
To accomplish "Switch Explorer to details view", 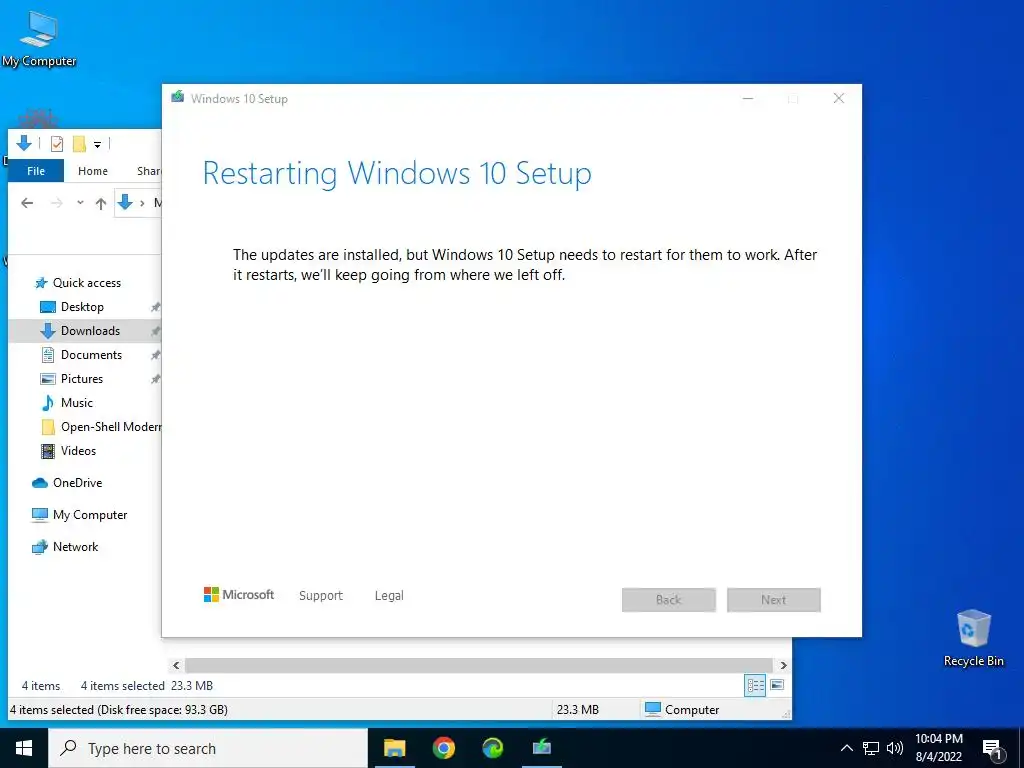I will (x=755, y=685).
